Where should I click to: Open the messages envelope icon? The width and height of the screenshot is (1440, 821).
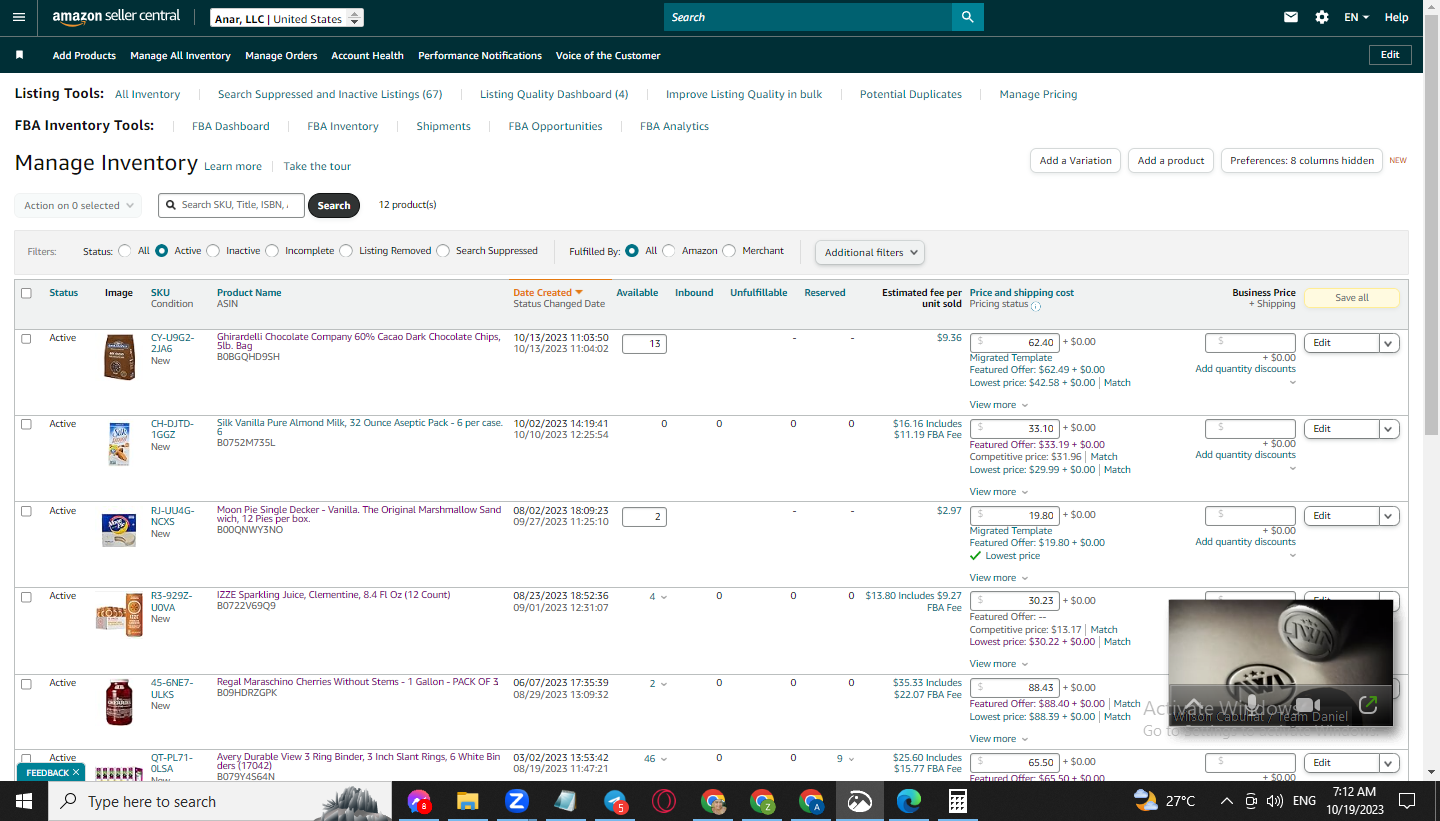(x=1291, y=17)
